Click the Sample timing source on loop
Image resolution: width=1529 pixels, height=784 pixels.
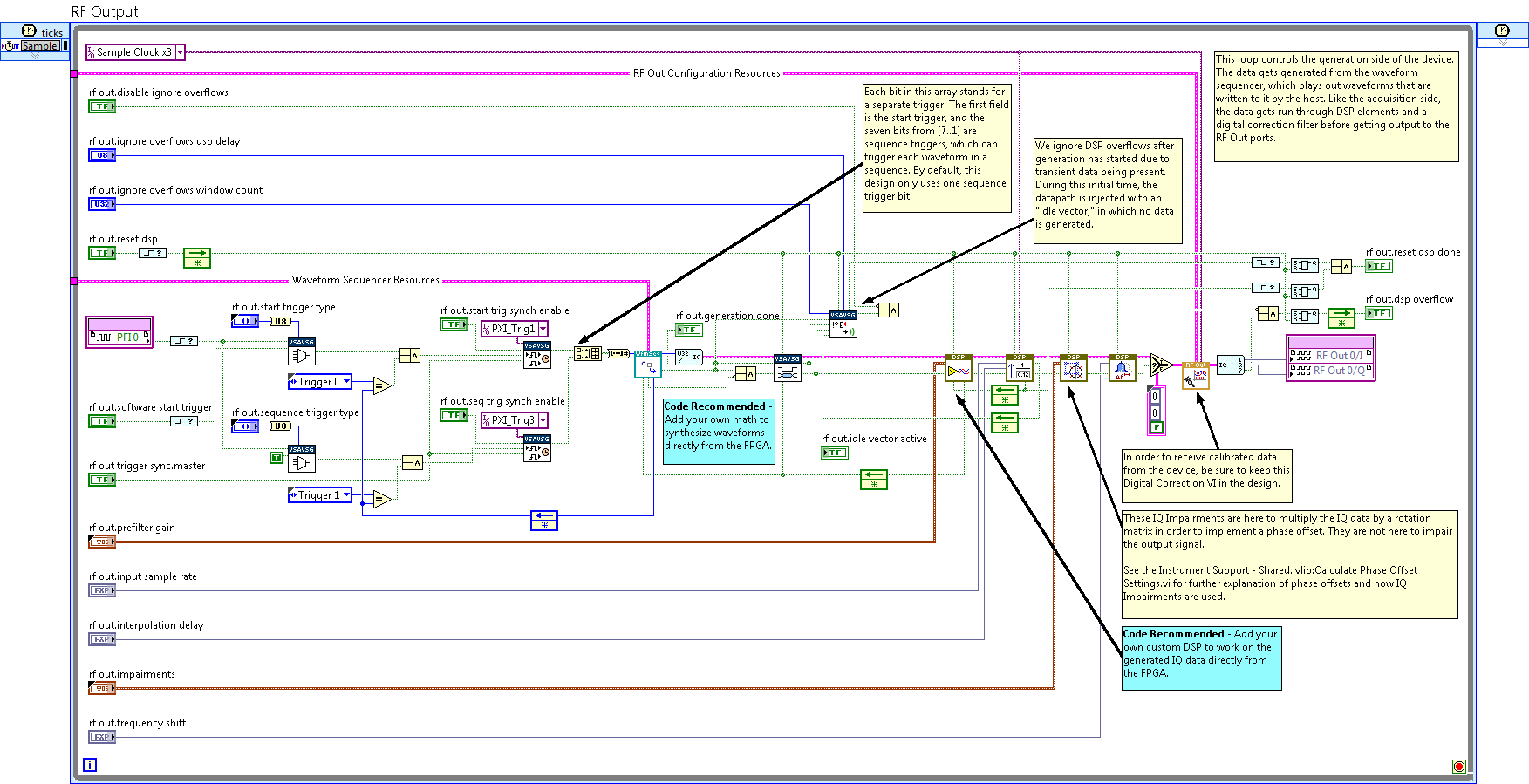[39, 46]
